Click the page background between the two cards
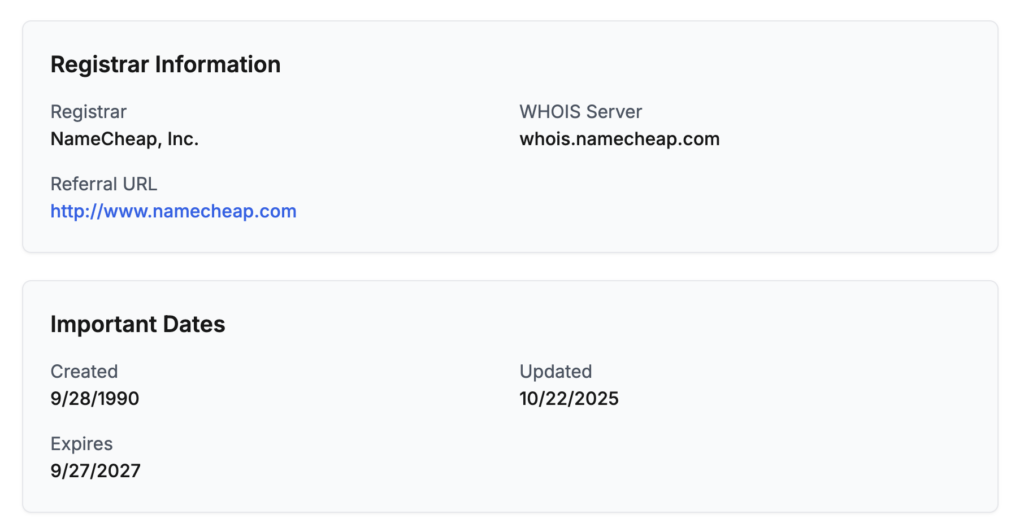 click(510, 266)
